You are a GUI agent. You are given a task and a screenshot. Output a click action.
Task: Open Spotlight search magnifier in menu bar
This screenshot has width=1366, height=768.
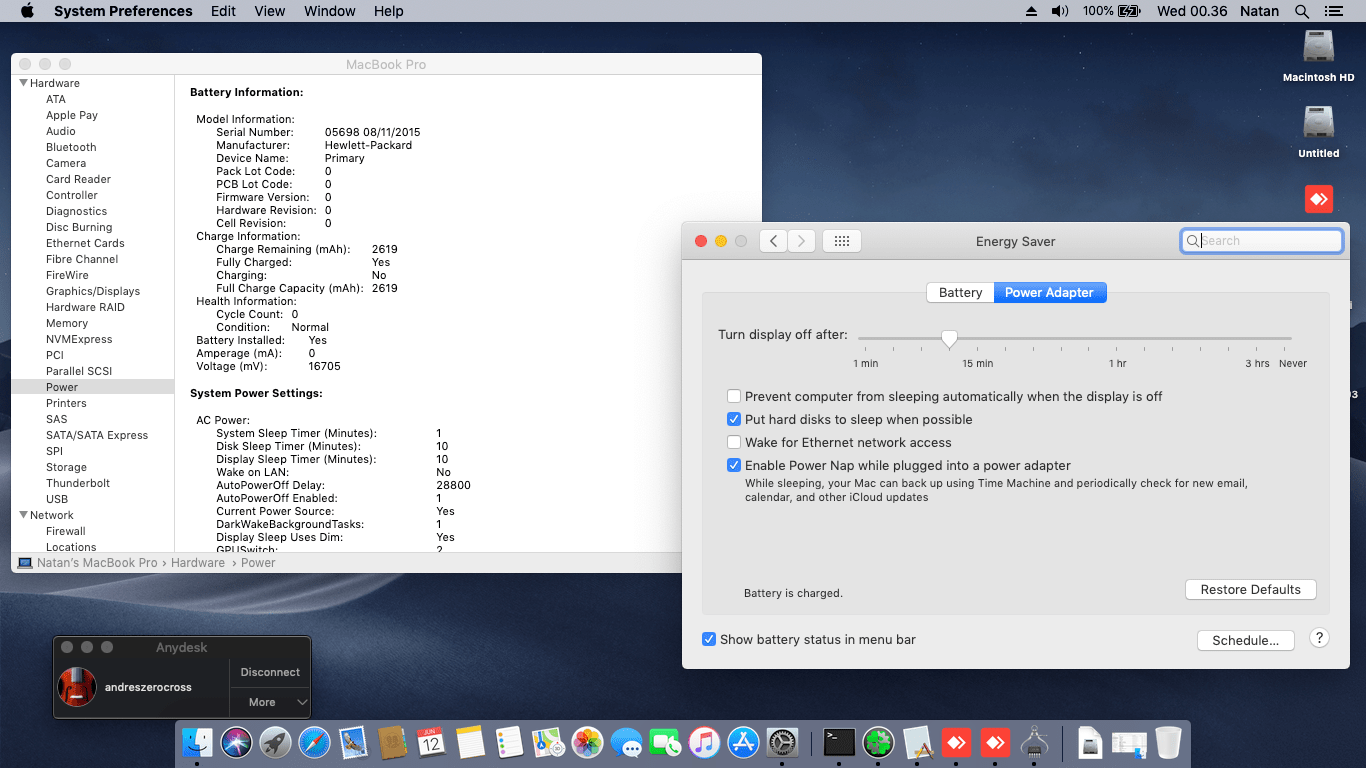[x=1301, y=11]
